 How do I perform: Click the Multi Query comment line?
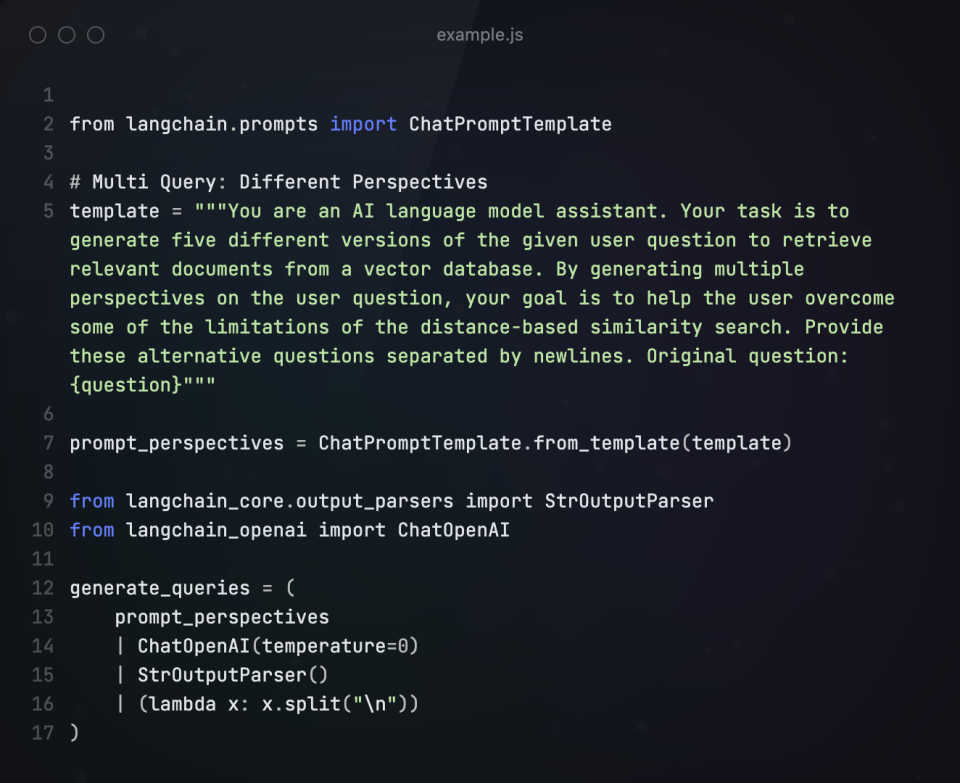278,183
